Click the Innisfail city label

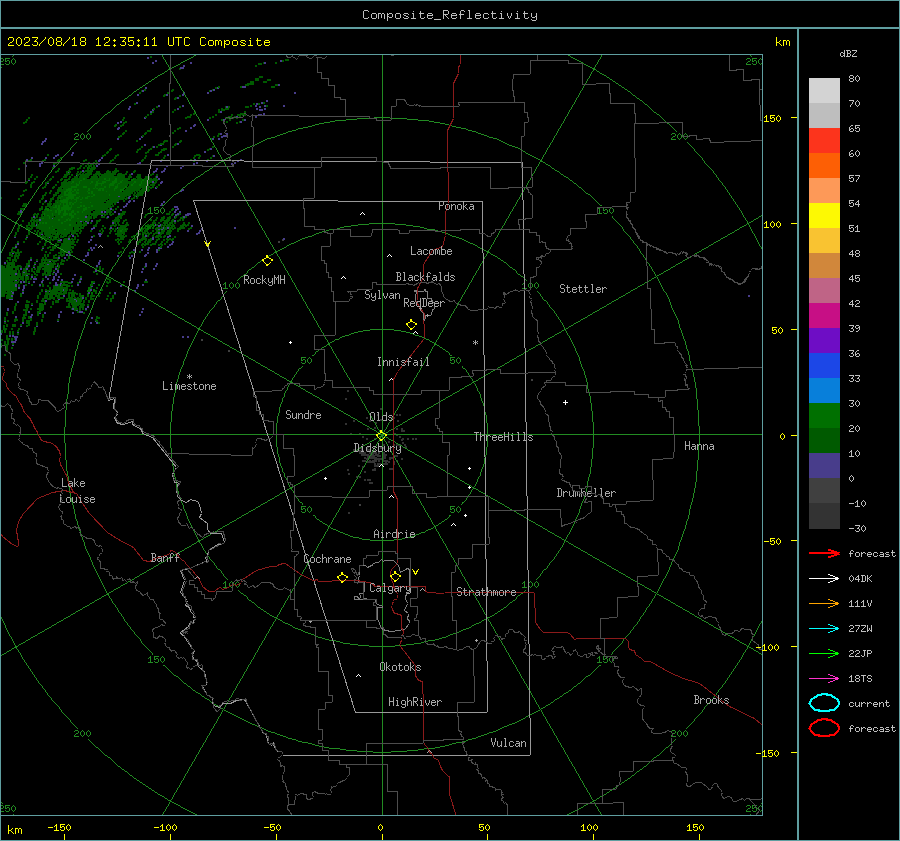403,362
